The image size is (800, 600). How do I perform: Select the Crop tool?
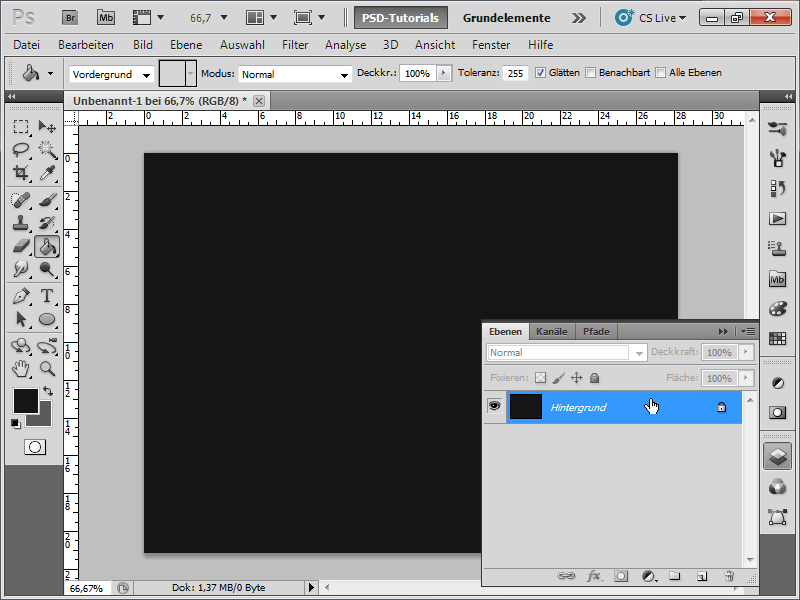tap(21, 173)
